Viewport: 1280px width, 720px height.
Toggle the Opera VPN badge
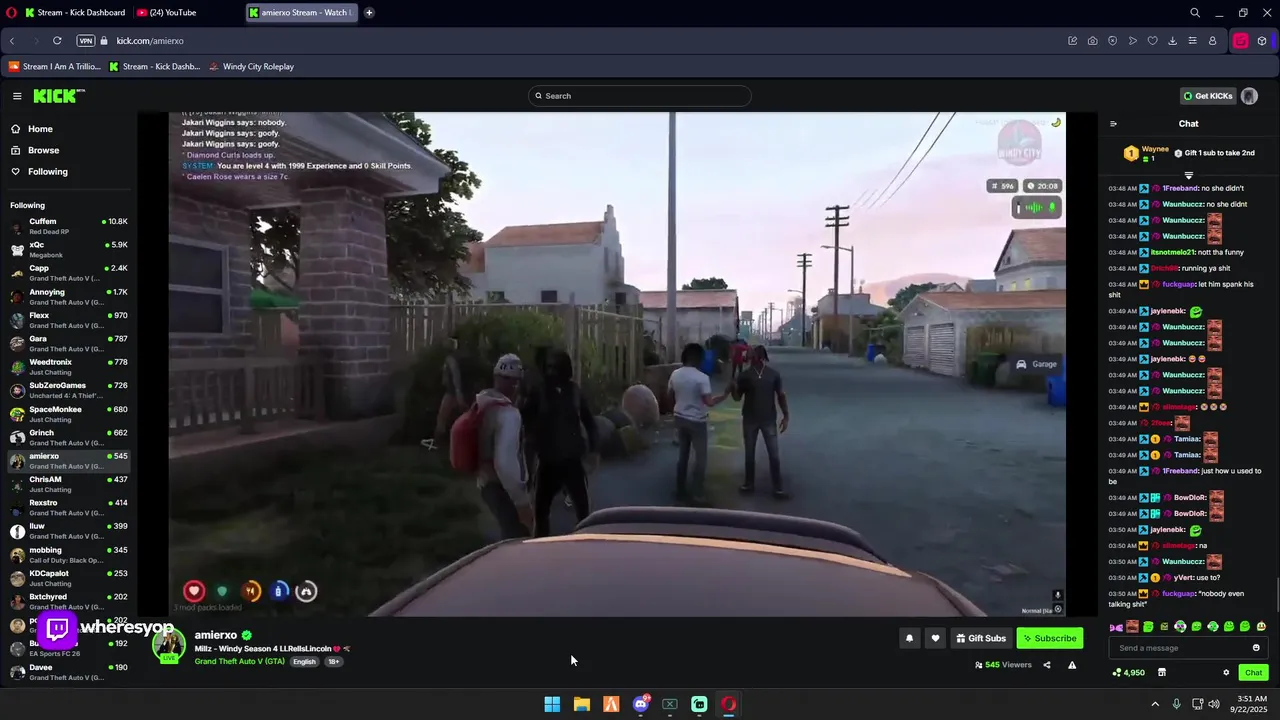coord(86,41)
